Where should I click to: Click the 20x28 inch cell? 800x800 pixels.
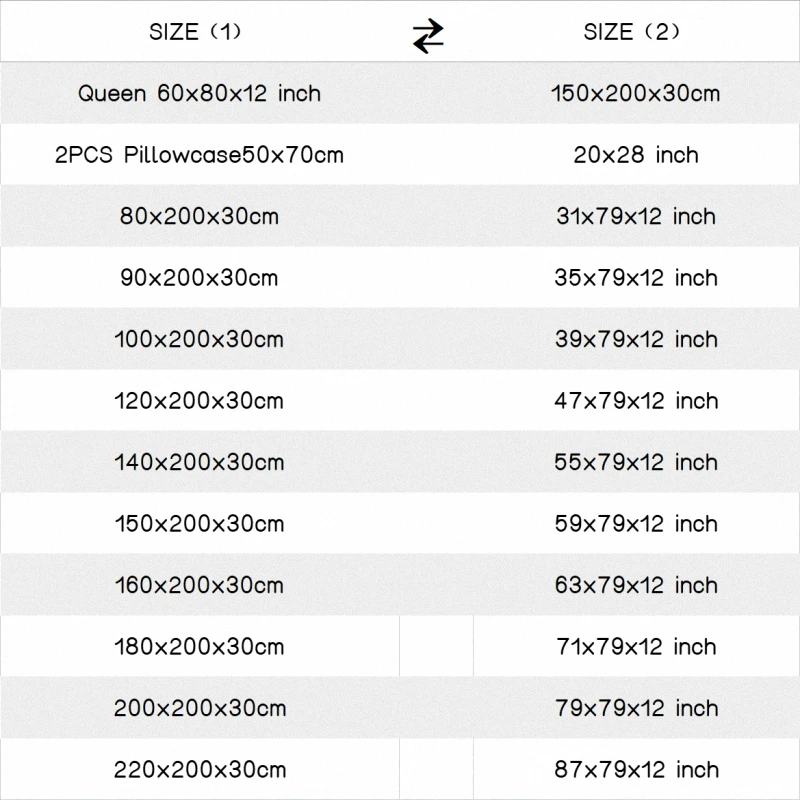[x=636, y=155]
